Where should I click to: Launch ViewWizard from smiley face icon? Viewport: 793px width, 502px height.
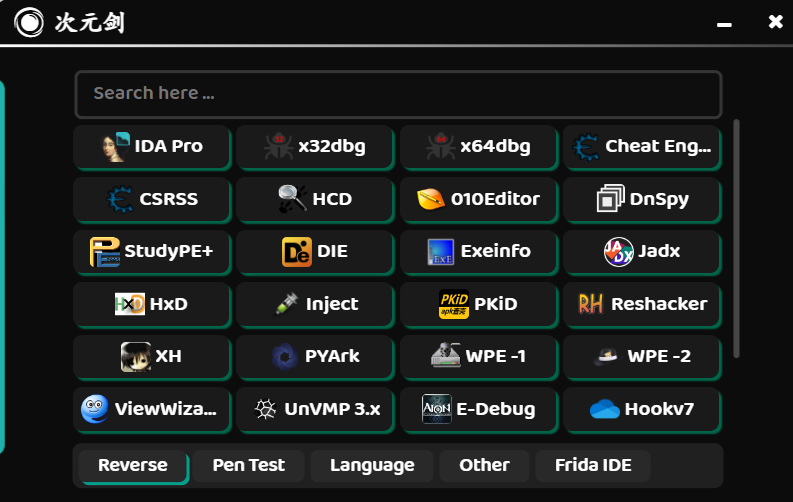tap(95, 408)
